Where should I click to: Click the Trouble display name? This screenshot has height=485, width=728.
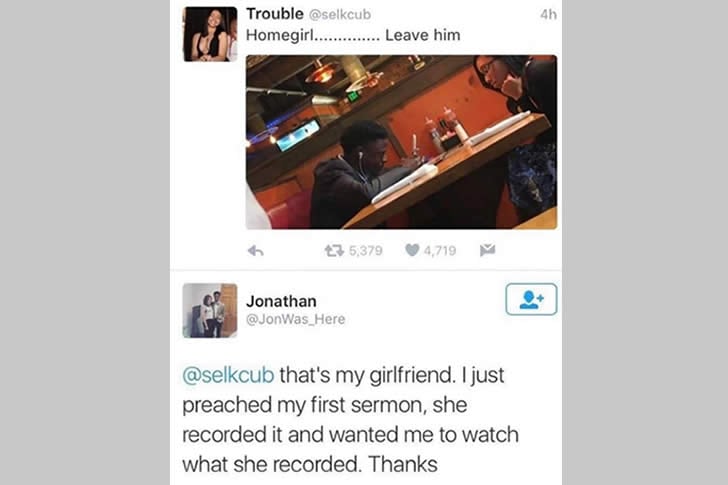(274, 14)
